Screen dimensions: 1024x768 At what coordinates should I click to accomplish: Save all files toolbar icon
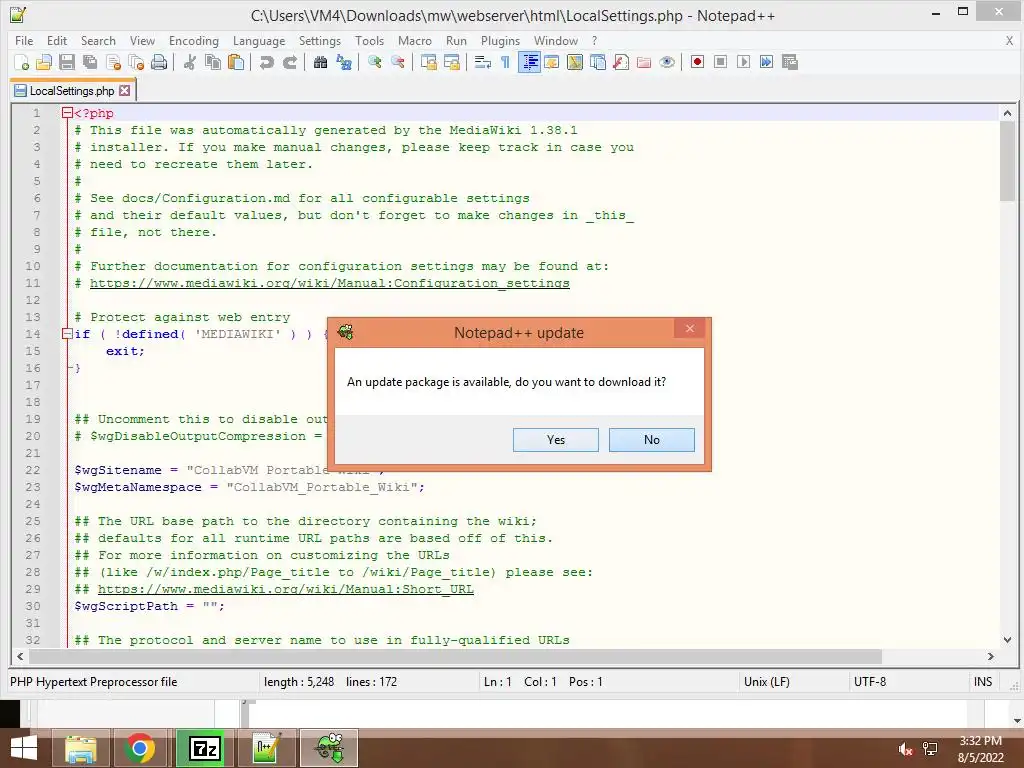(x=90, y=62)
